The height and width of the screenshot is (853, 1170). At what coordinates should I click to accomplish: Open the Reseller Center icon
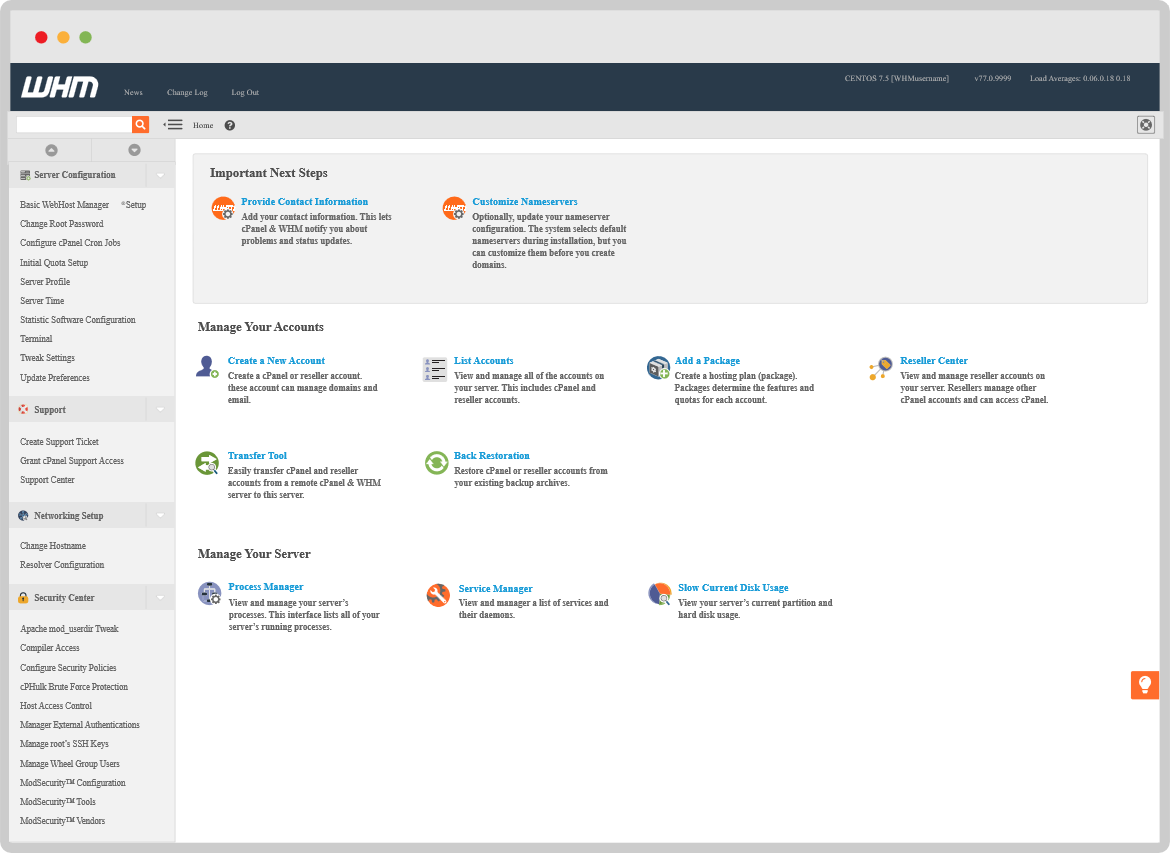pyautogui.click(x=880, y=368)
